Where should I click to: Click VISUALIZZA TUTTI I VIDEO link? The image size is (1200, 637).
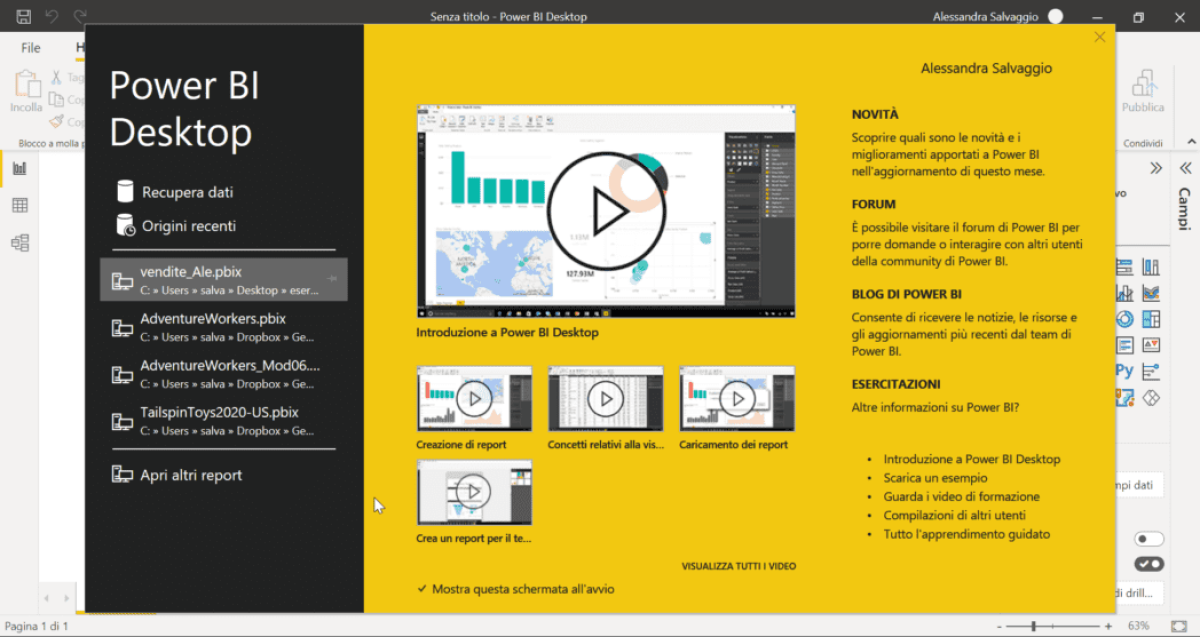pos(739,566)
